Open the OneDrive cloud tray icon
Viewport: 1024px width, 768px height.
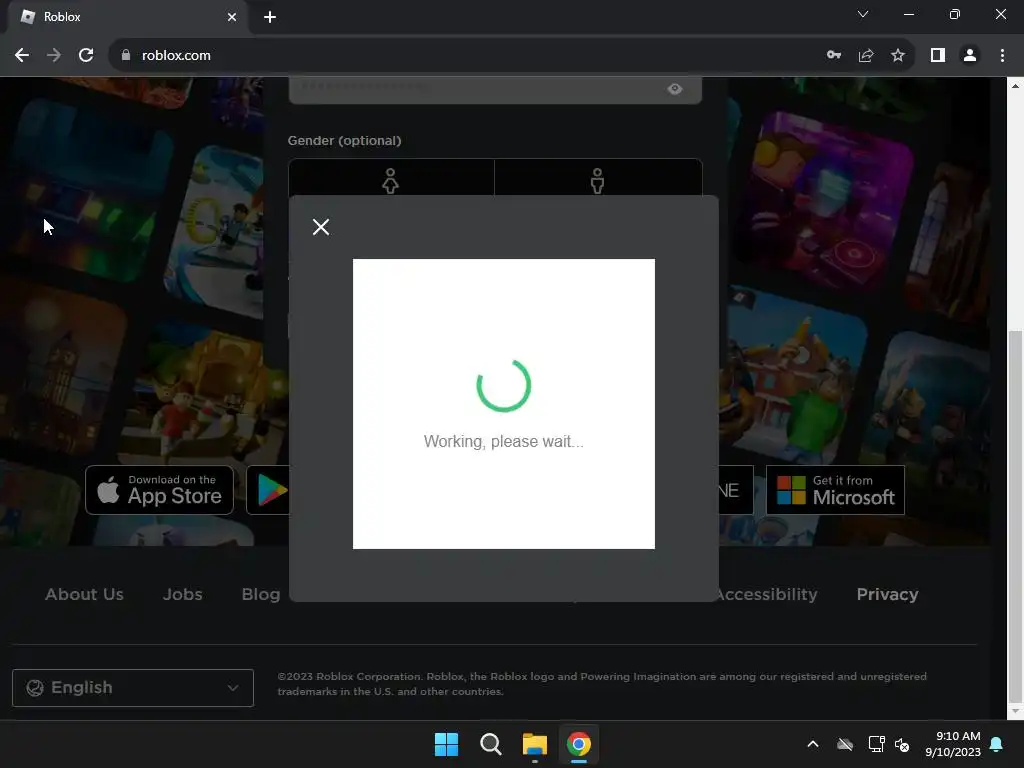pyautogui.click(x=845, y=744)
